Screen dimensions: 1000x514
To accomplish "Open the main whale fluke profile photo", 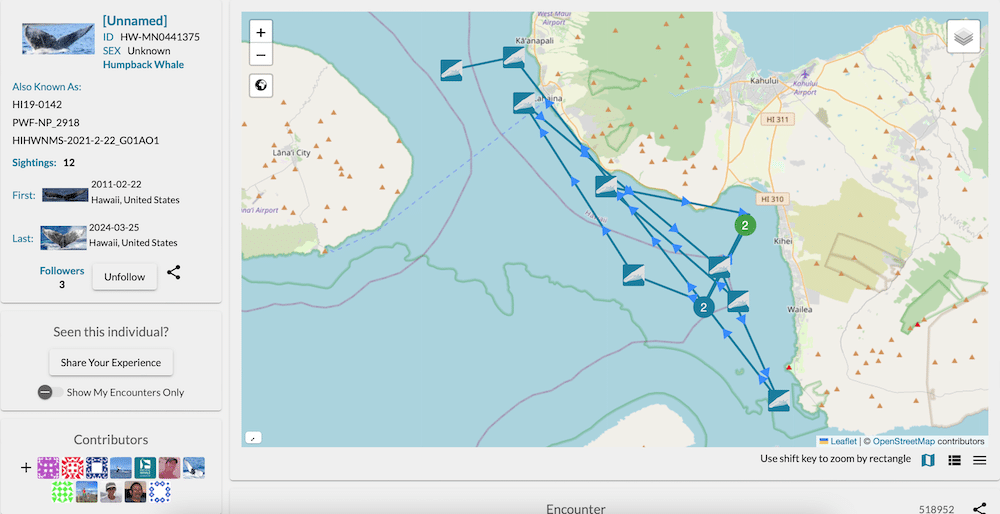I will tap(58, 38).
